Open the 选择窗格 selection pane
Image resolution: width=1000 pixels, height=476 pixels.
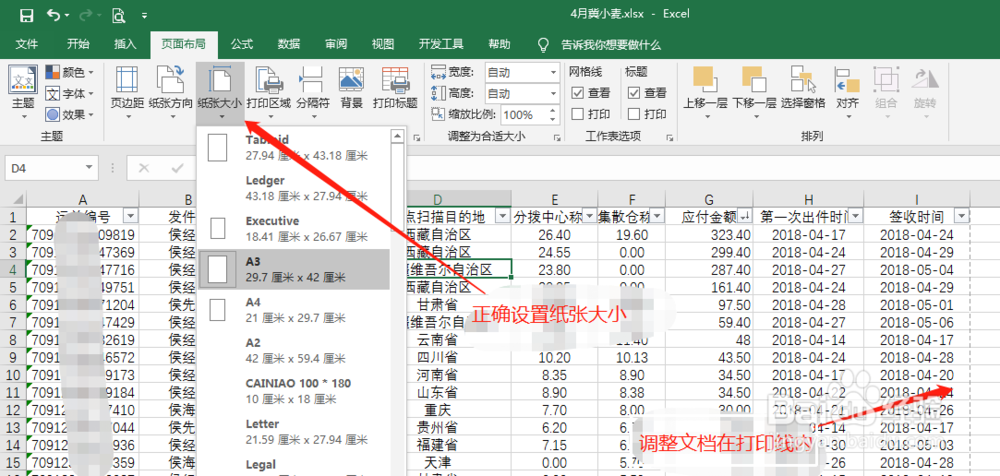(803, 86)
